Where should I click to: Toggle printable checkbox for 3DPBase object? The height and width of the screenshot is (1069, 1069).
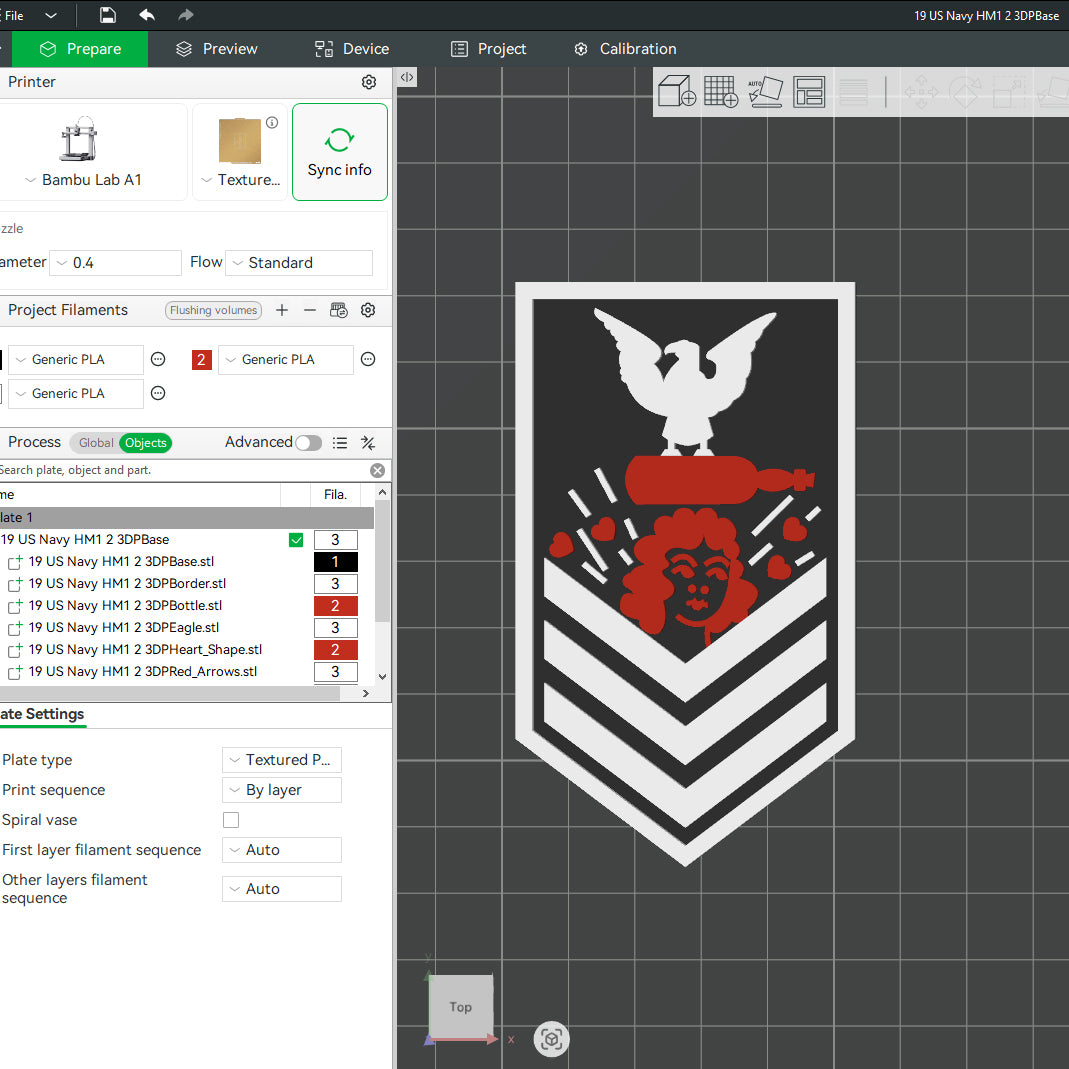click(296, 540)
